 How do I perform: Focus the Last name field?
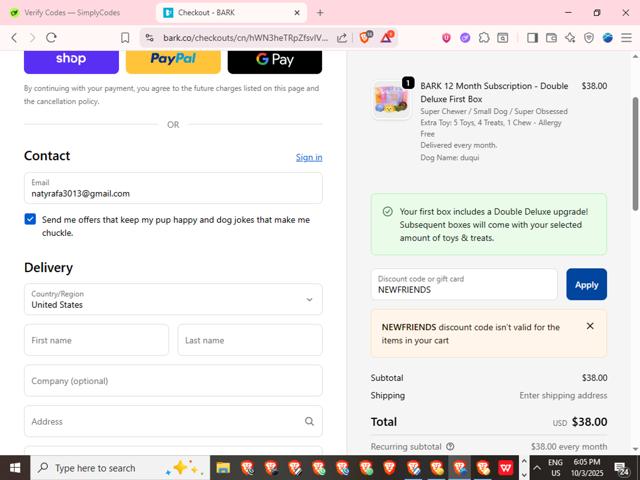tap(250, 340)
